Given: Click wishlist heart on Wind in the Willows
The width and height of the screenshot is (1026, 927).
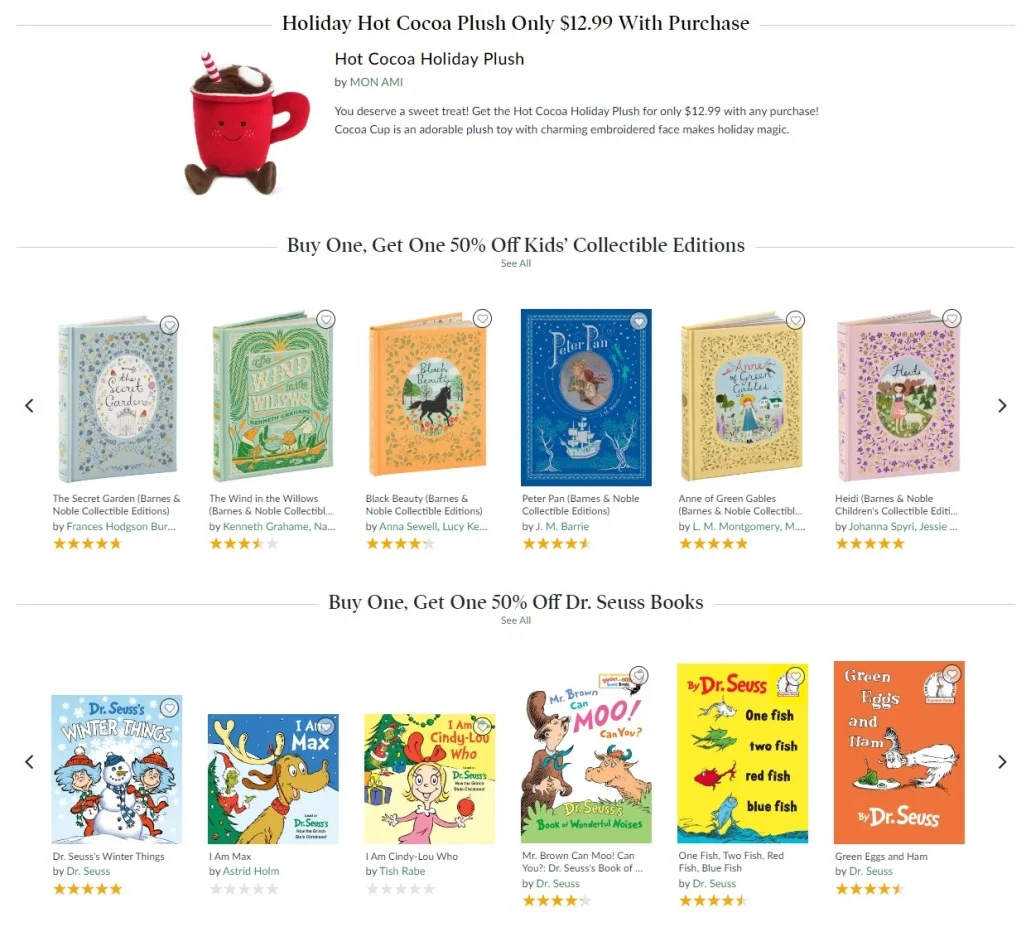Looking at the screenshot, I should click(326, 319).
